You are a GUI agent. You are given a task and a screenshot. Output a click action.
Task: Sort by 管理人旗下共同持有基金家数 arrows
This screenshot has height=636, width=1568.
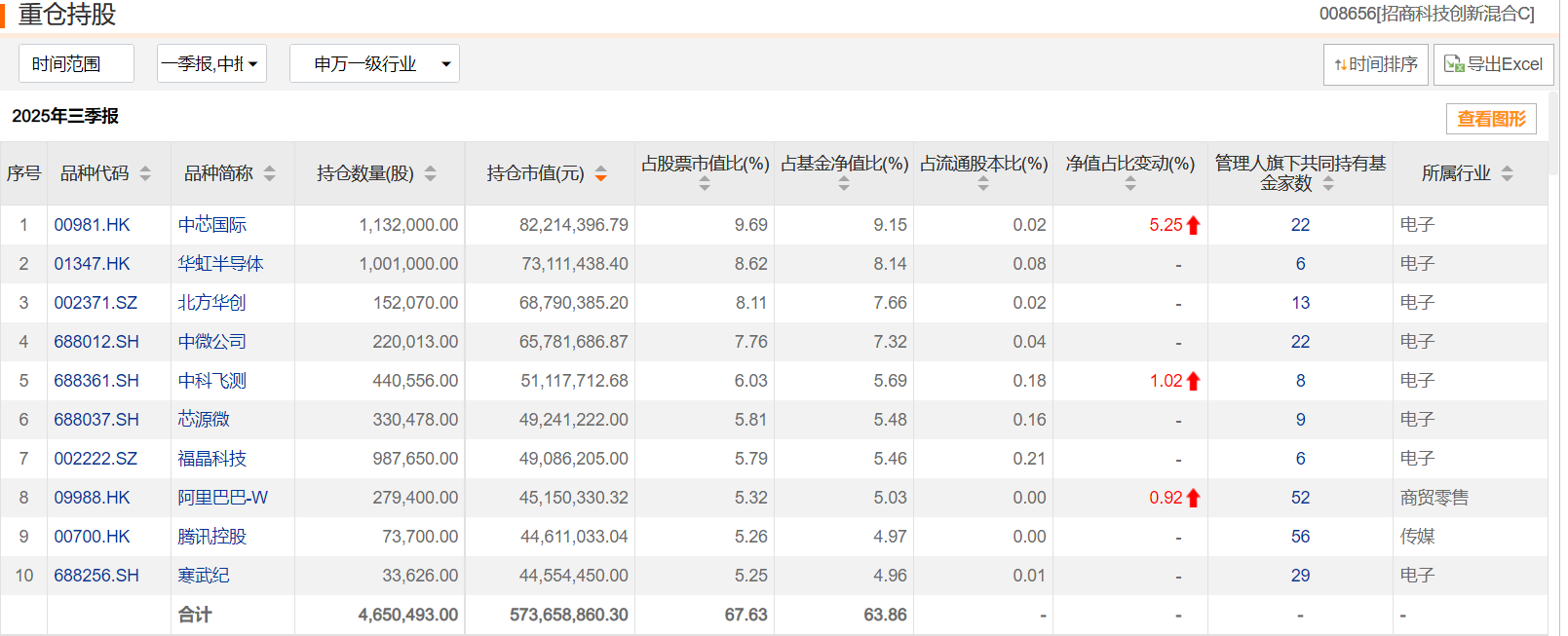(x=1328, y=183)
